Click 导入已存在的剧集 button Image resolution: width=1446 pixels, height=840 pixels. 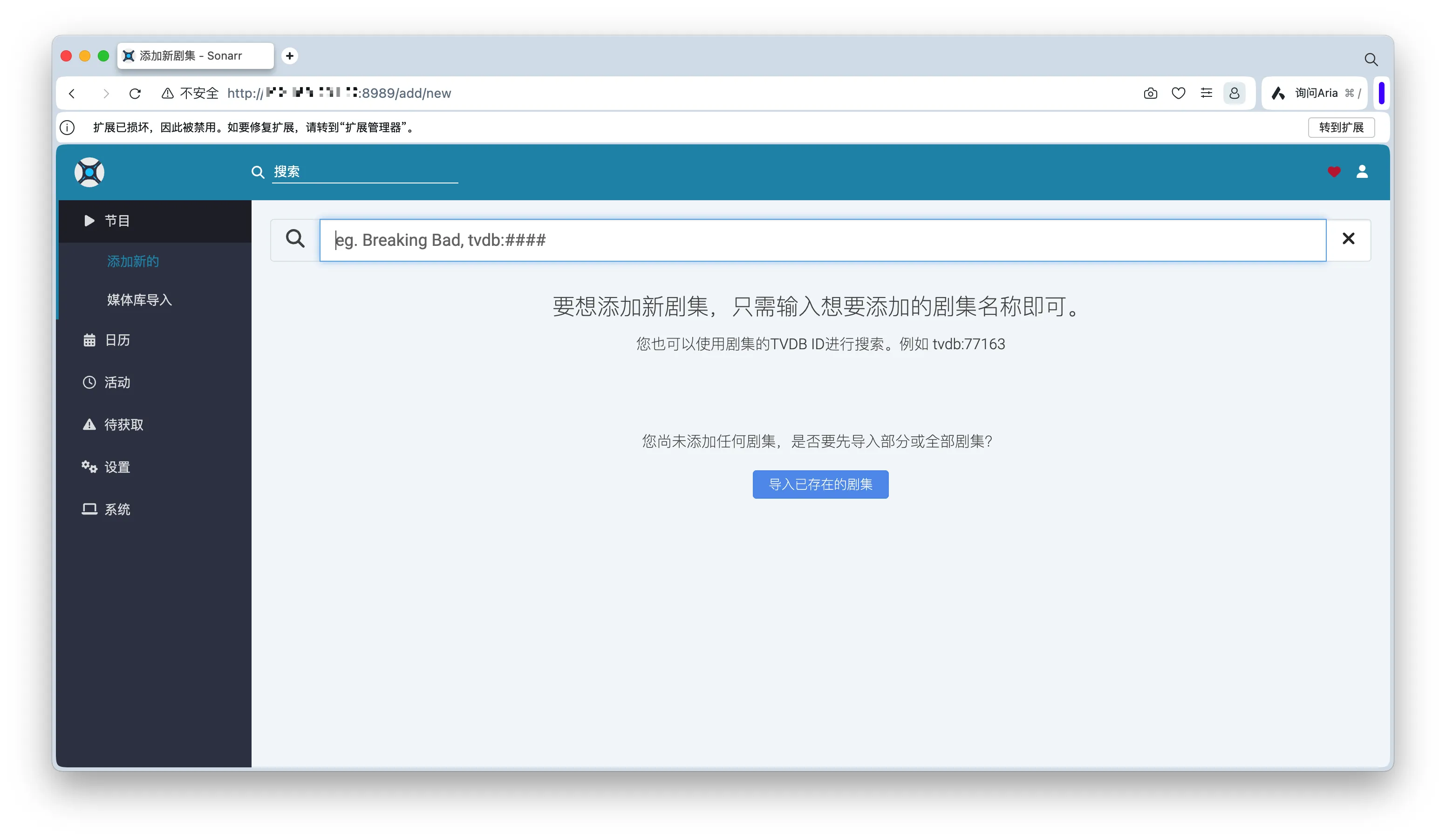click(820, 485)
